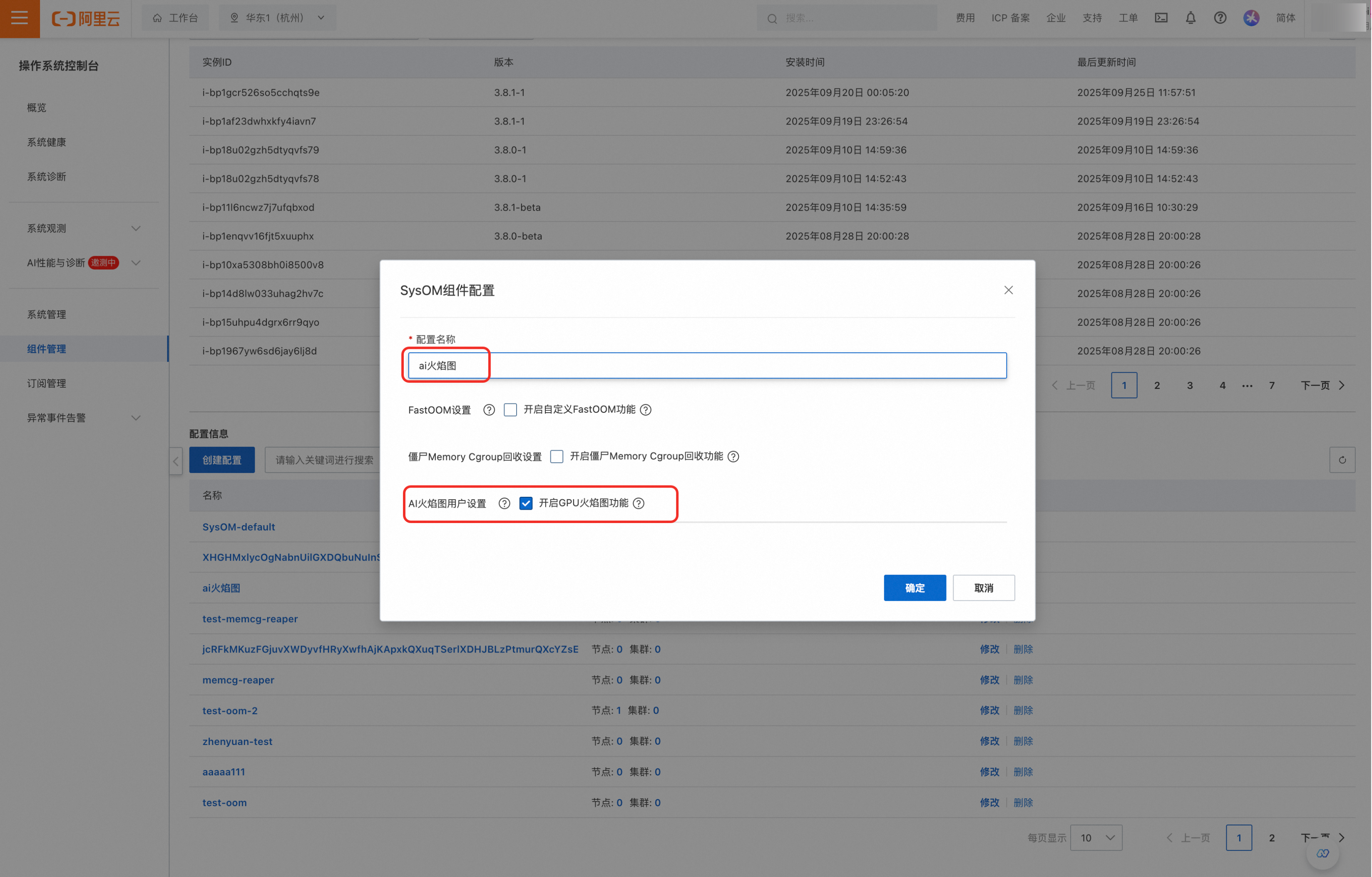Click refresh icon in configuration list

pos(1342,460)
